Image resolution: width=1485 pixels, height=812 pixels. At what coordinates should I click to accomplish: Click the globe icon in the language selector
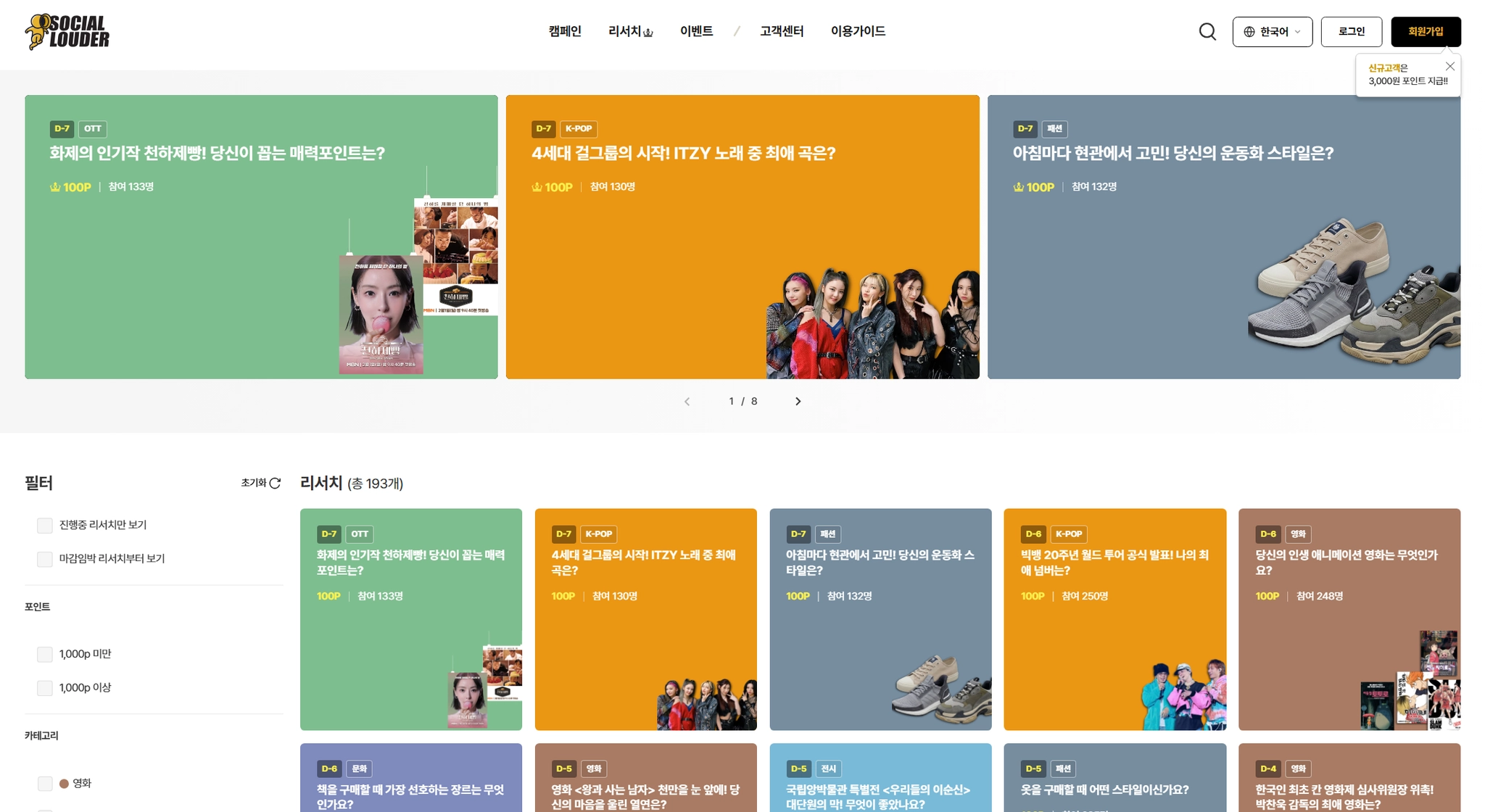pyautogui.click(x=1248, y=31)
